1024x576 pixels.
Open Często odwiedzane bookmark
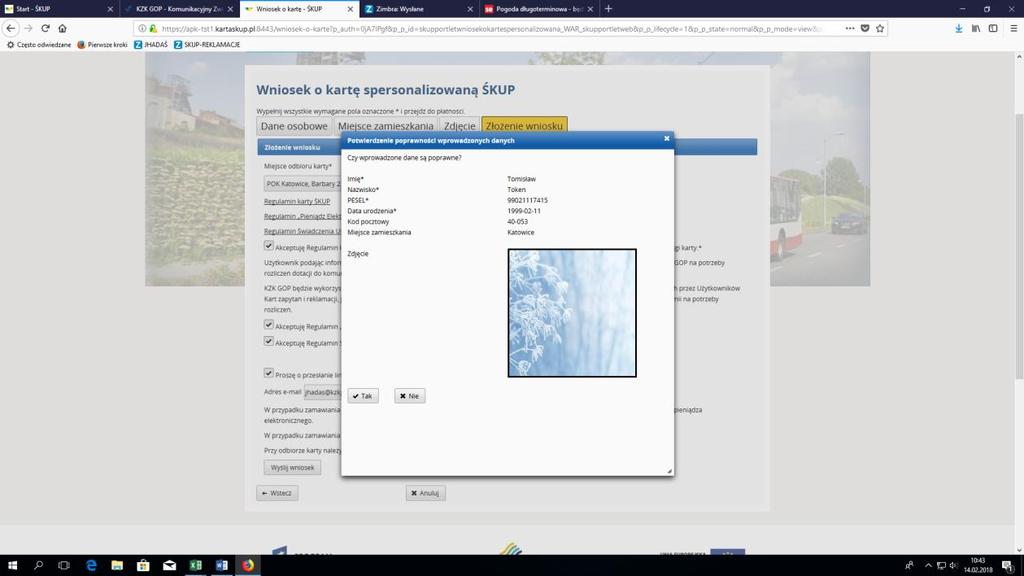[39, 44]
